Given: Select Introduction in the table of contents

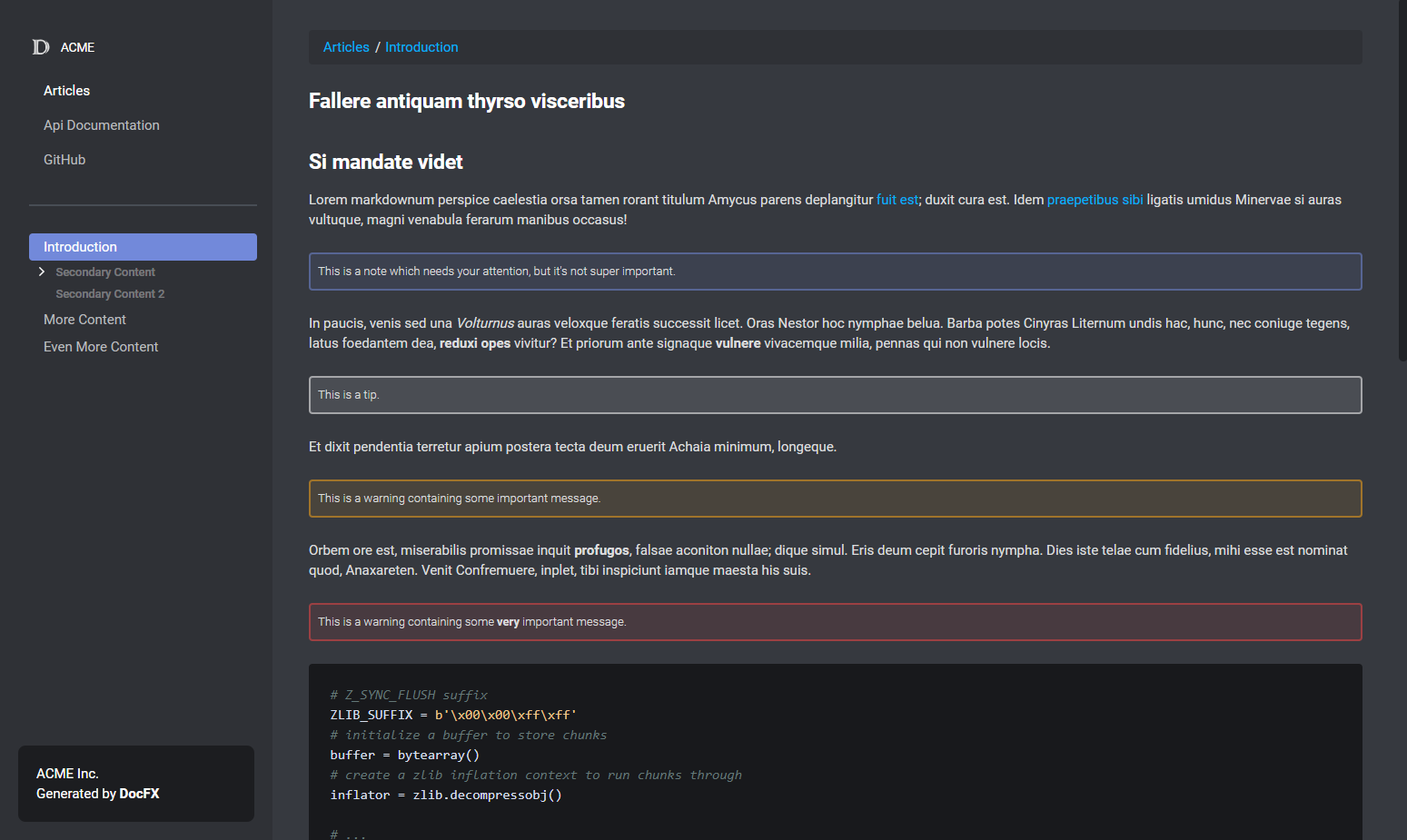Looking at the screenshot, I should click(x=143, y=247).
